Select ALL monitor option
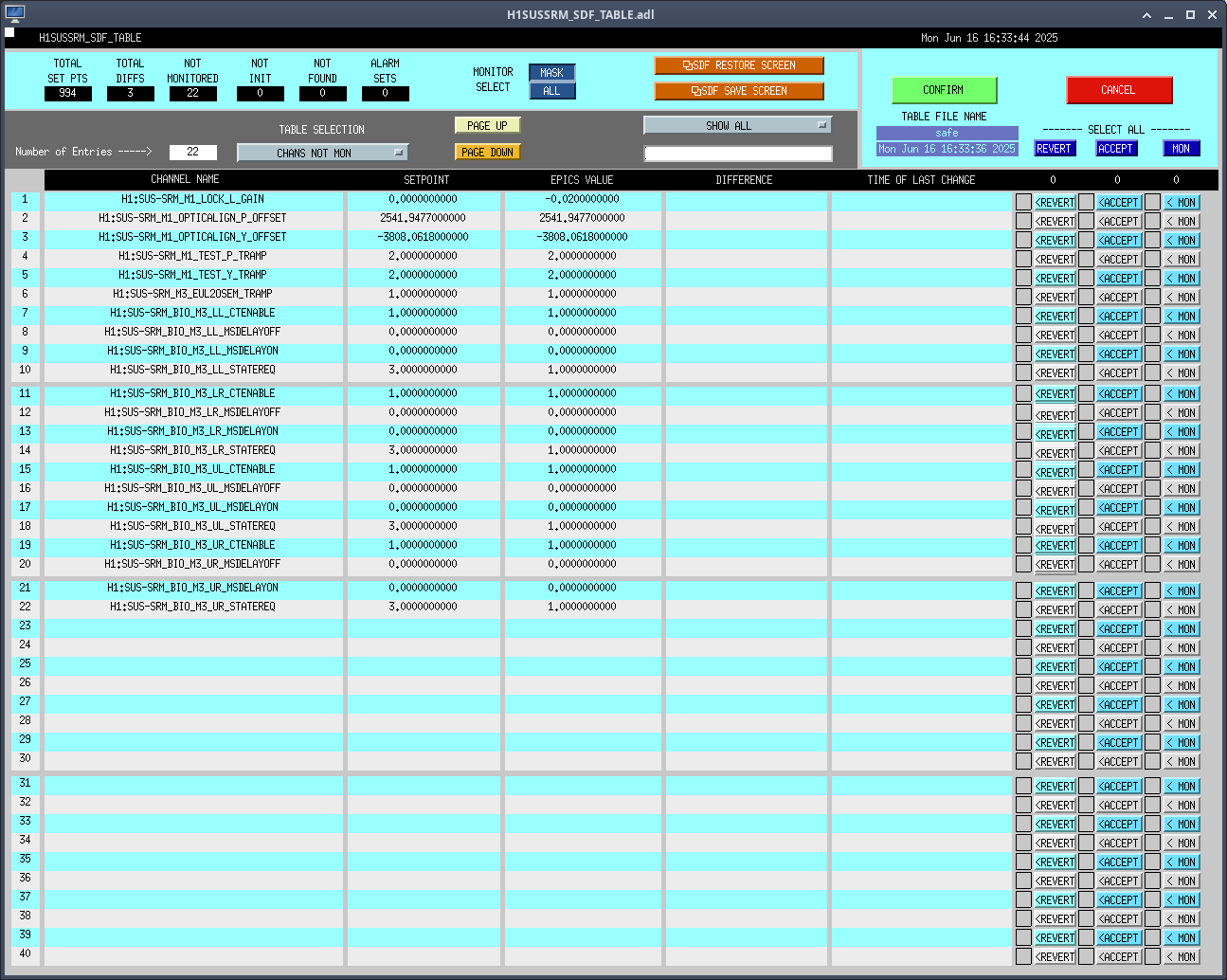 point(551,91)
